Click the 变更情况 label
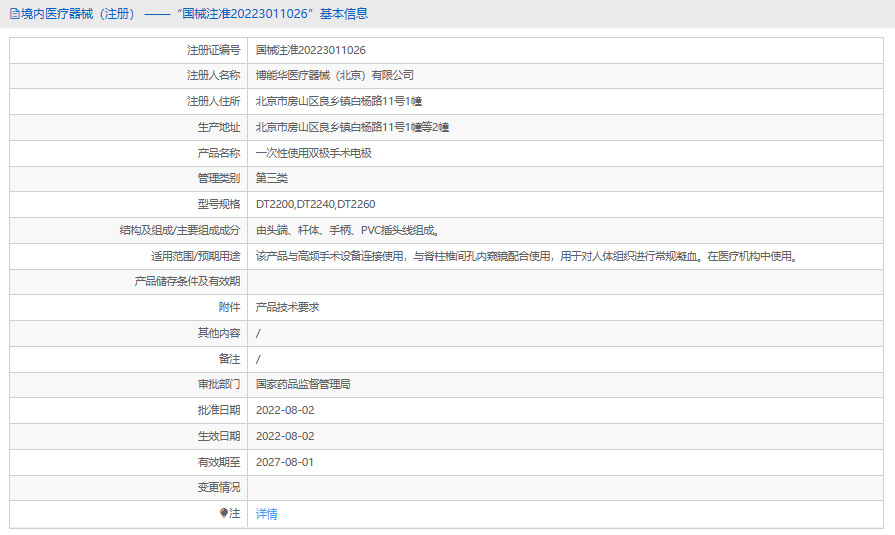The width and height of the screenshot is (895, 535). pyautogui.click(x=219, y=488)
